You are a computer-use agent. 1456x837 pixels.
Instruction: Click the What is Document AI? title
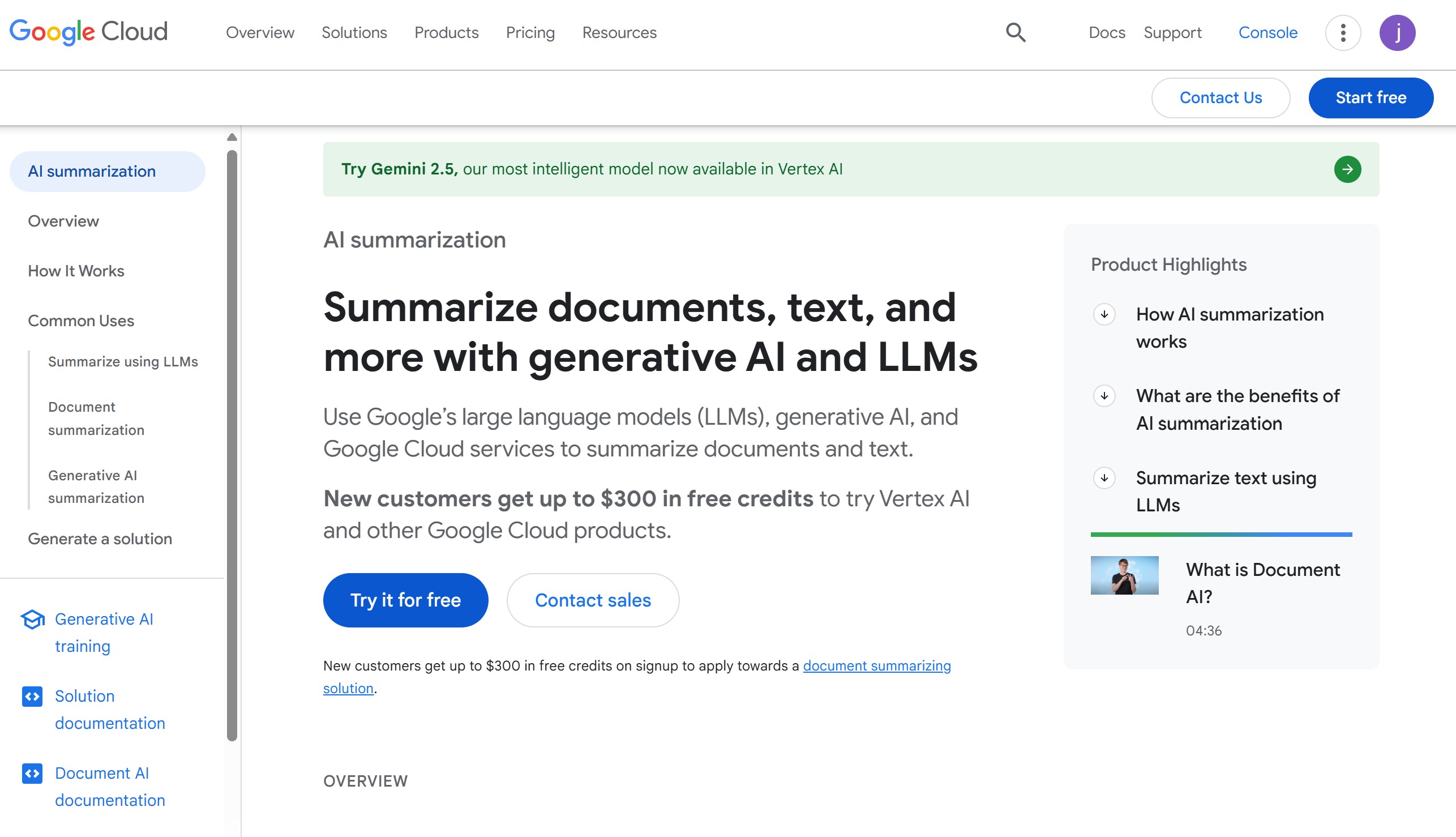pos(1262,583)
